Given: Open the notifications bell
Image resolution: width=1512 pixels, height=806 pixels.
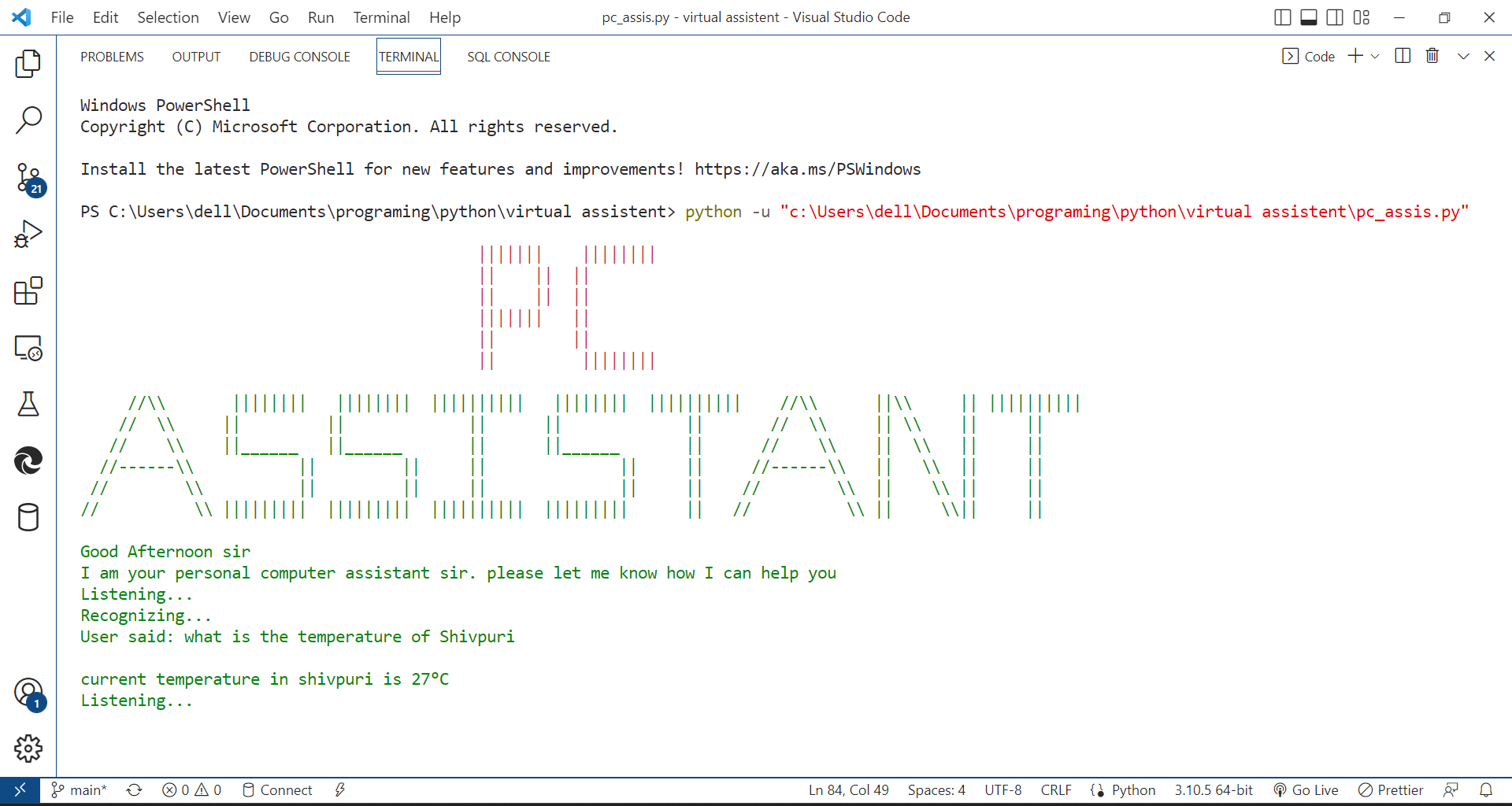Looking at the screenshot, I should click(x=1486, y=789).
